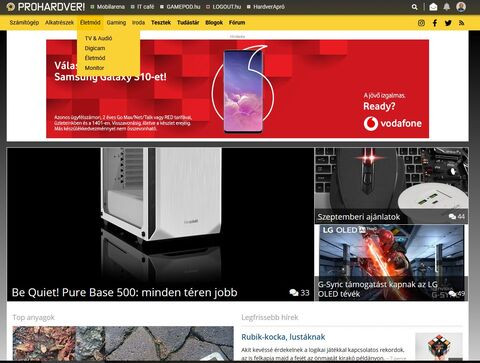Go to HardverApró site
Image resolution: width=480 pixels, height=363 pixels.
pyautogui.click(x=269, y=7)
